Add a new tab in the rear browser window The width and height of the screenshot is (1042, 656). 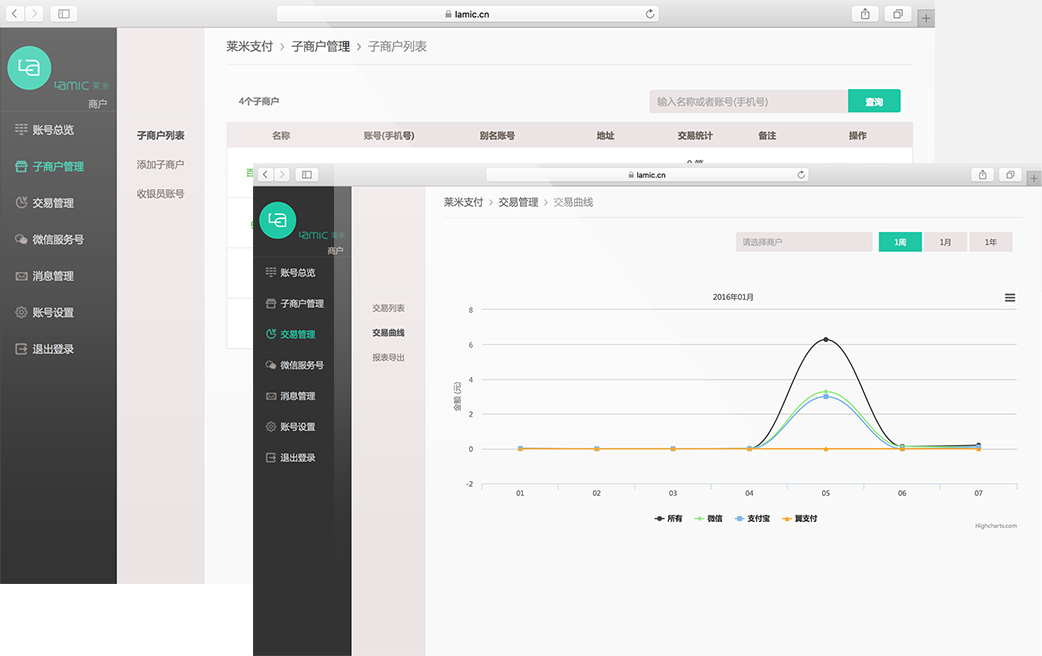[x=926, y=18]
